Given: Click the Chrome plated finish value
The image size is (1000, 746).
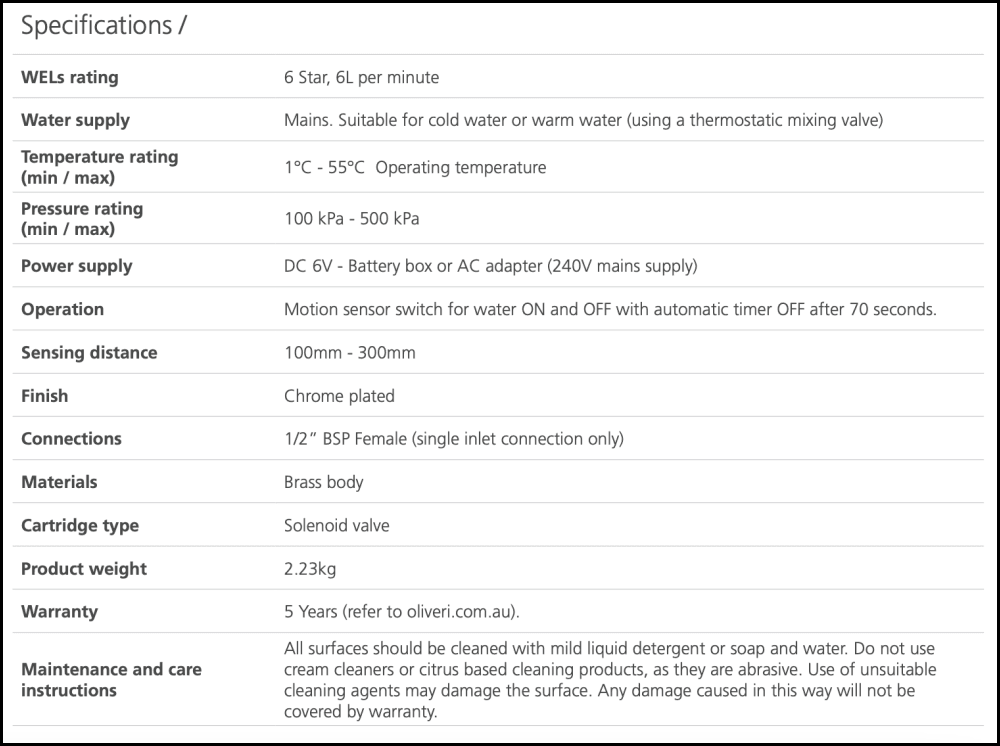Looking at the screenshot, I should point(339,396).
